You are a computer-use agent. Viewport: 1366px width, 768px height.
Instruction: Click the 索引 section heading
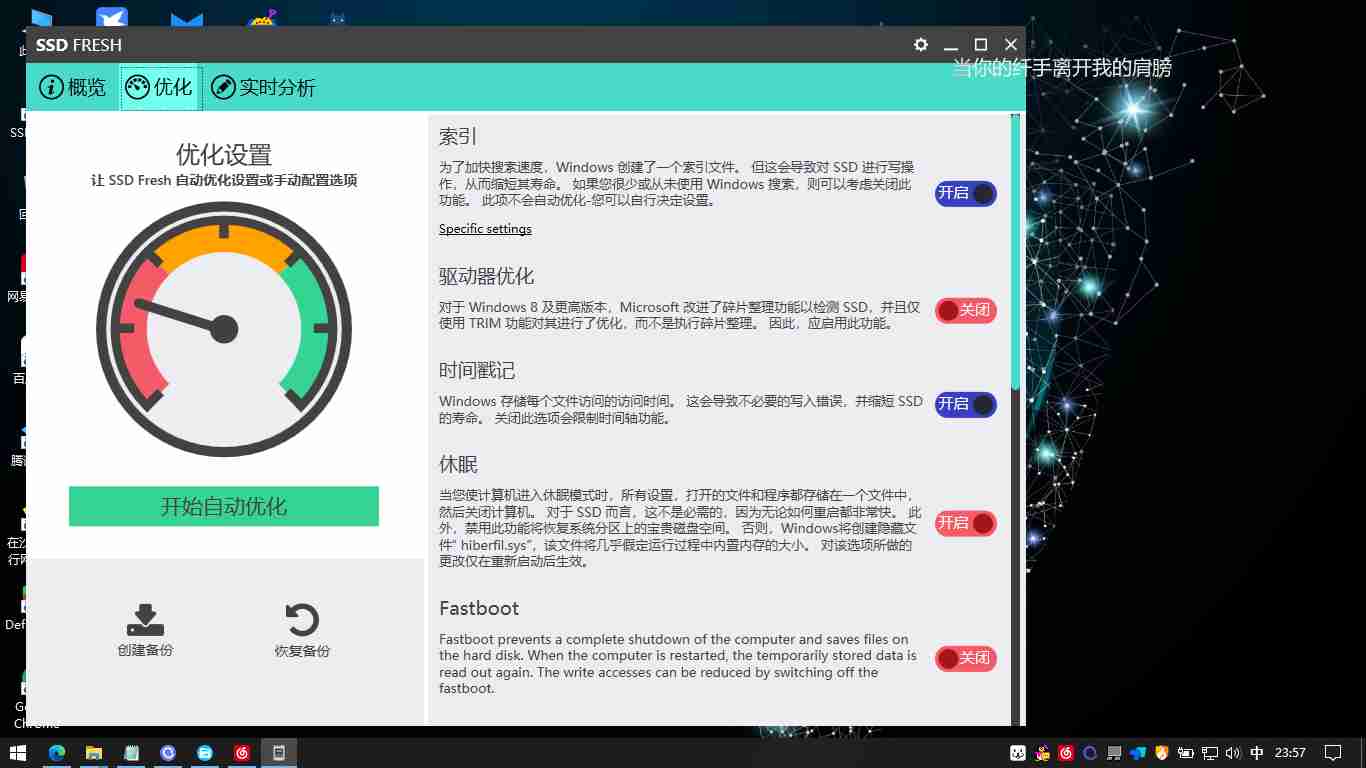click(x=458, y=138)
